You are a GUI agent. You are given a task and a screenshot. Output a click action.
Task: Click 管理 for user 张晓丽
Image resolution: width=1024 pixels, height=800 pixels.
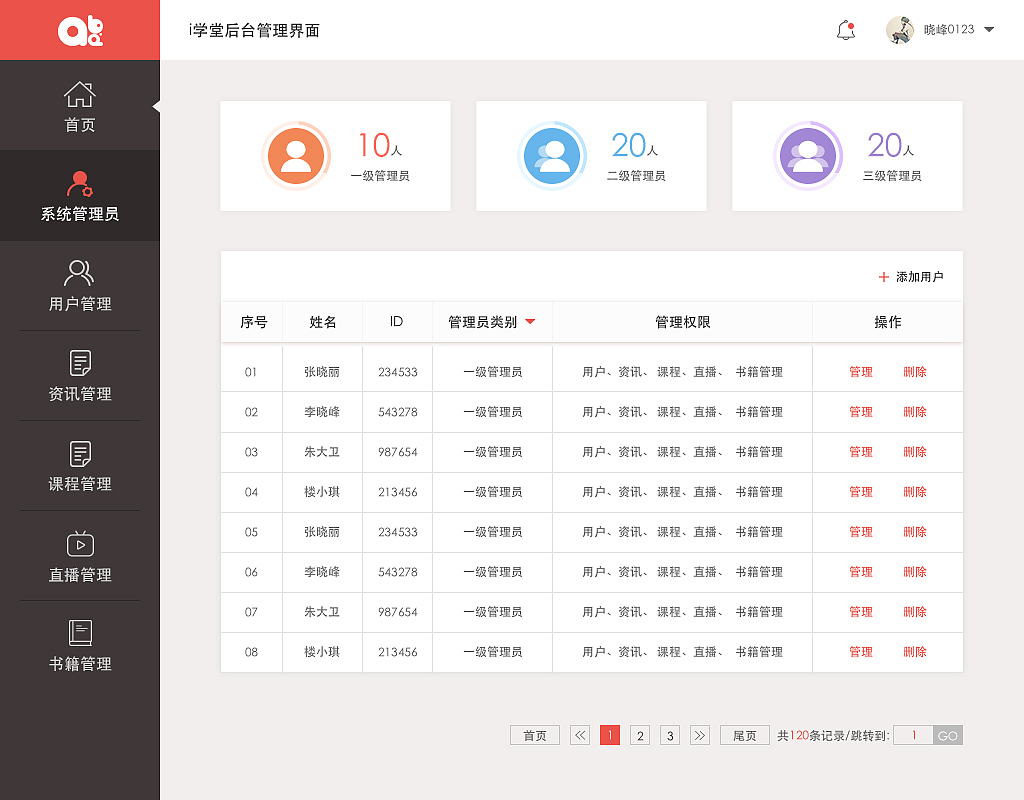860,372
